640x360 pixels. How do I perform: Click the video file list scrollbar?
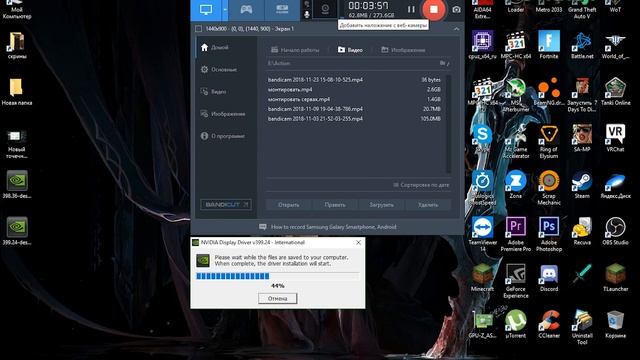pyautogui.click(x=448, y=124)
